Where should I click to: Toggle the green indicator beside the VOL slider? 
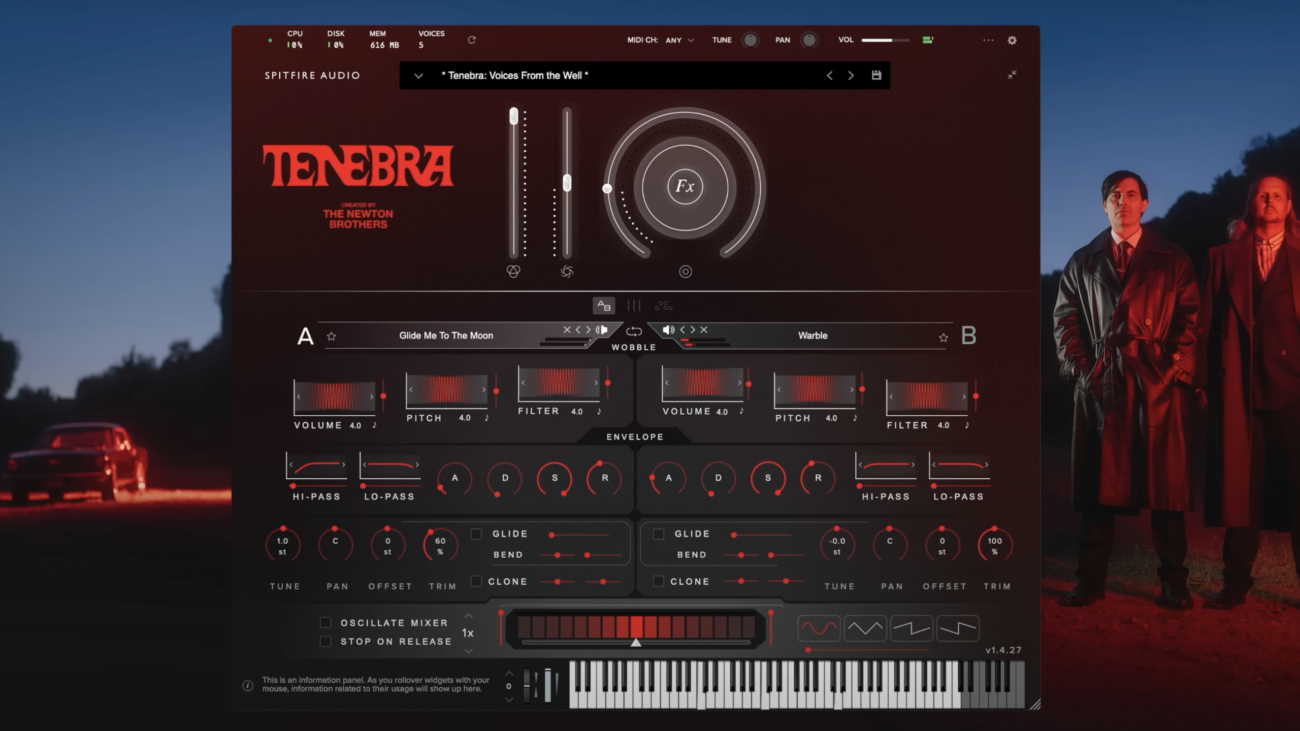coord(928,40)
